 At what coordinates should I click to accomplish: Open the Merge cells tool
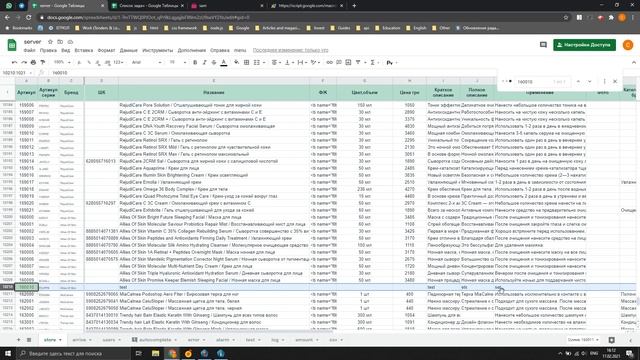point(258,62)
